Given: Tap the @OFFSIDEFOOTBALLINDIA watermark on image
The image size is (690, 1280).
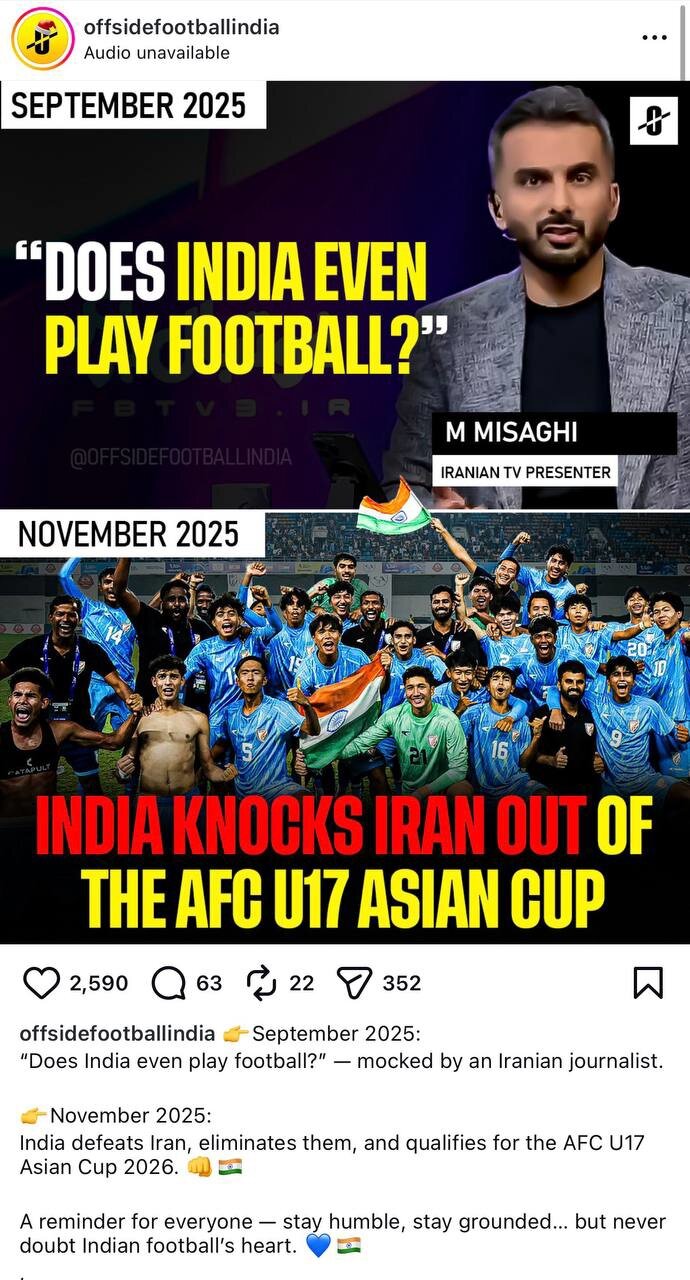Looking at the screenshot, I should (x=181, y=457).
